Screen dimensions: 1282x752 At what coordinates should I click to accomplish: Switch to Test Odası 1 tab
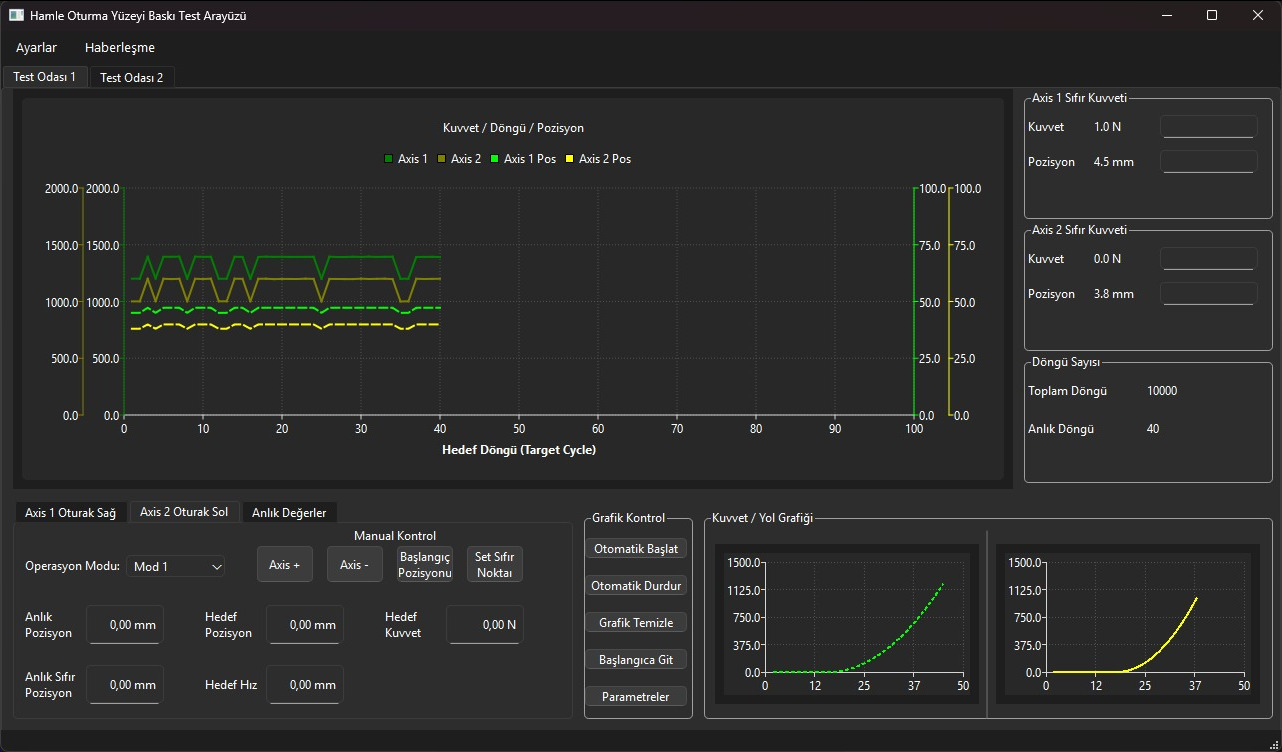tap(44, 77)
